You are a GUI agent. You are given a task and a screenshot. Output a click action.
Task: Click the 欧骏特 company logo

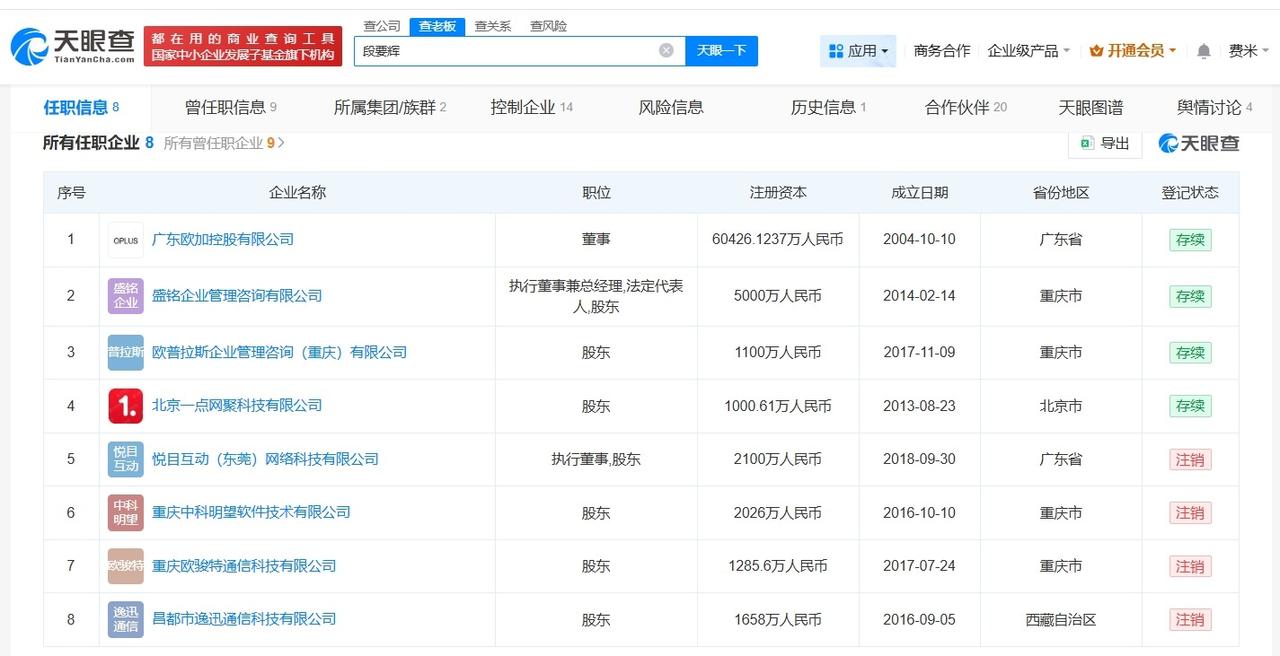point(126,566)
